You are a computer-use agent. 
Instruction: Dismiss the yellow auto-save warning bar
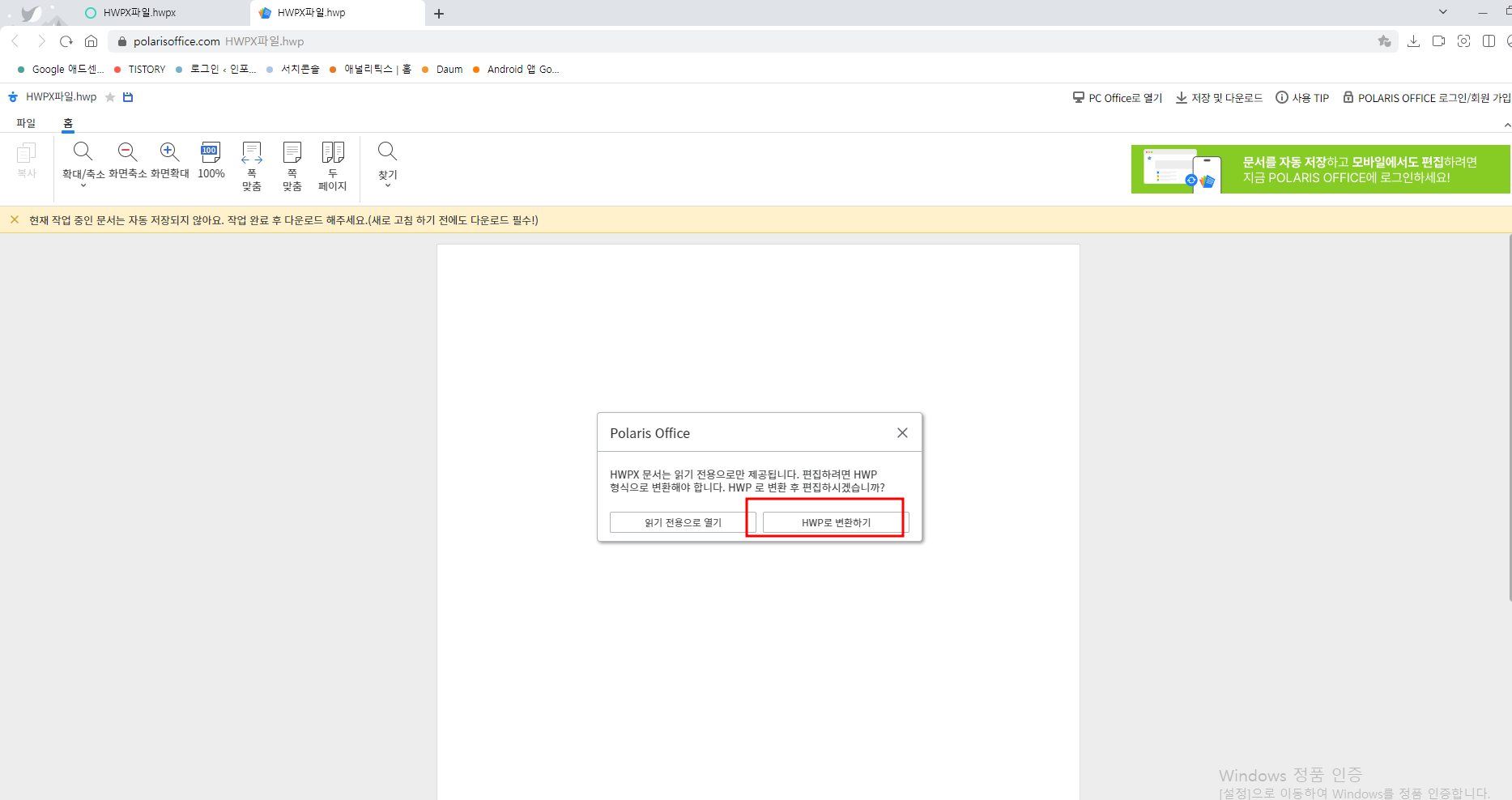15,219
